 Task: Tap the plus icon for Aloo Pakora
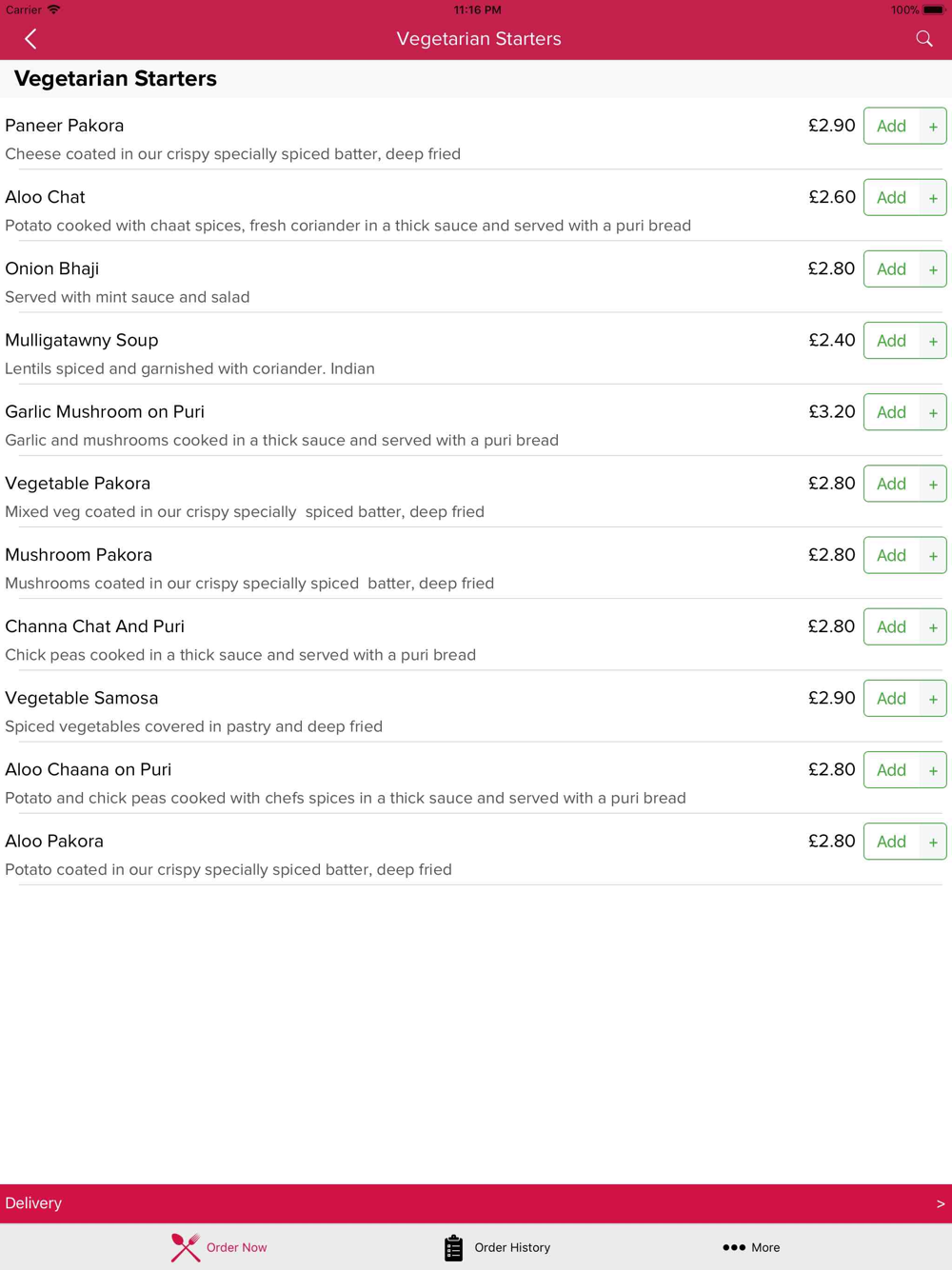point(933,842)
